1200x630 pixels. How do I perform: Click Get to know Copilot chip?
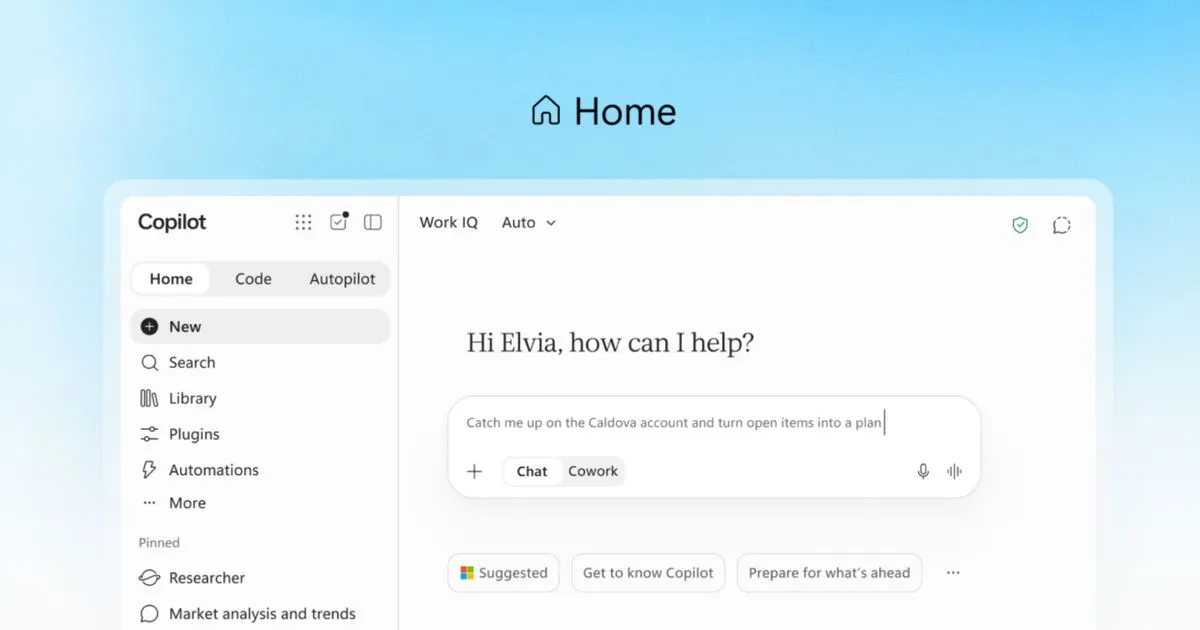click(648, 573)
